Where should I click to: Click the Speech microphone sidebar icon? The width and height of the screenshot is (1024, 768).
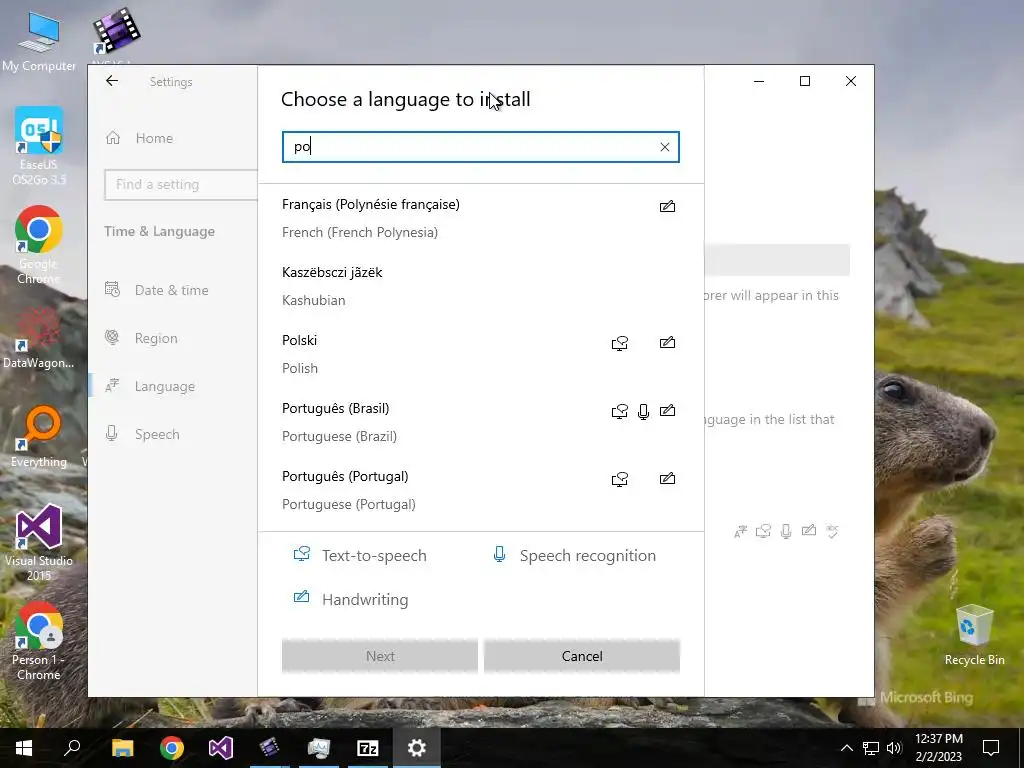[x=112, y=434]
